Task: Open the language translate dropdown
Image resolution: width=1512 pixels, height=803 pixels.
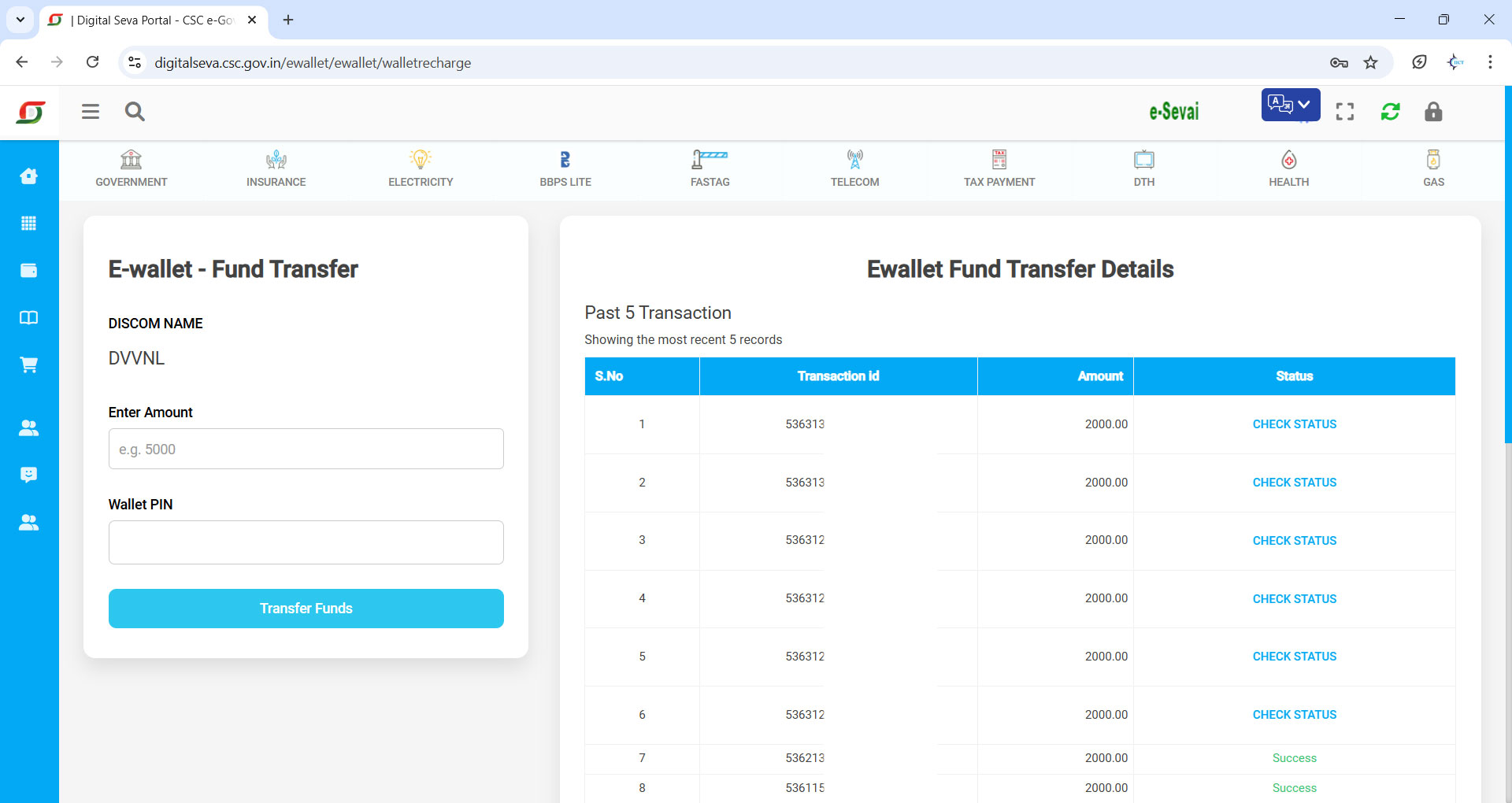Action: click(x=1290, y=105)
